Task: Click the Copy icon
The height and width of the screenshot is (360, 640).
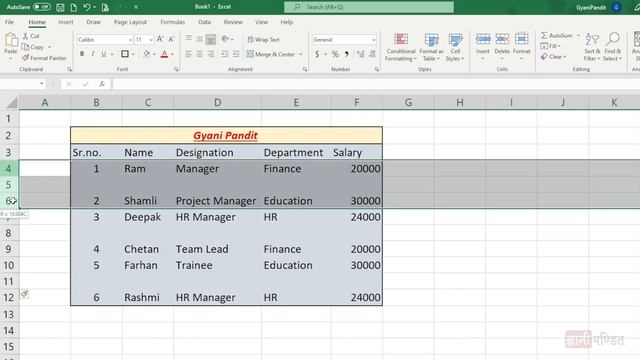Action: point(25,47)
